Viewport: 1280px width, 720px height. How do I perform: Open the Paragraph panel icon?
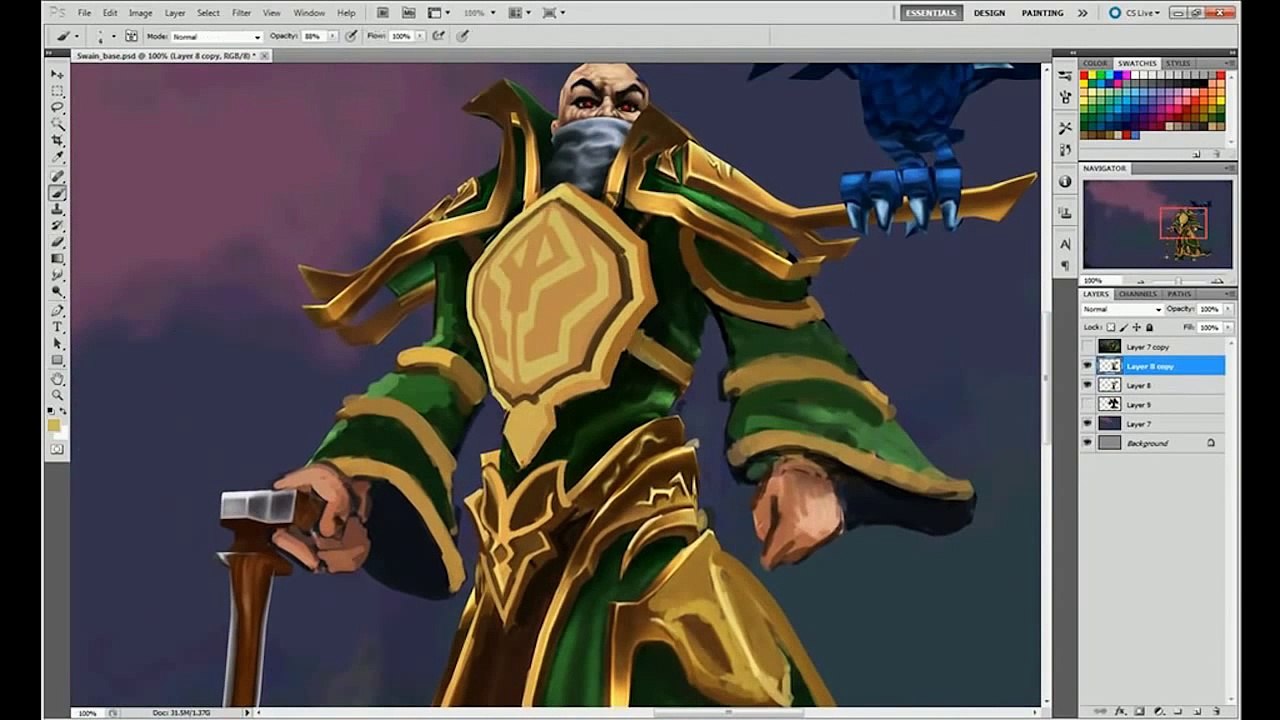tap(1065, 265)
